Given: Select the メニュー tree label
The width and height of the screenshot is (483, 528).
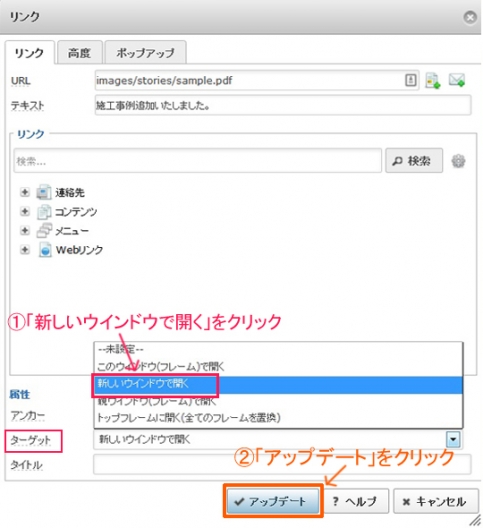Looking at the screenshot, I should click(72, 231).
